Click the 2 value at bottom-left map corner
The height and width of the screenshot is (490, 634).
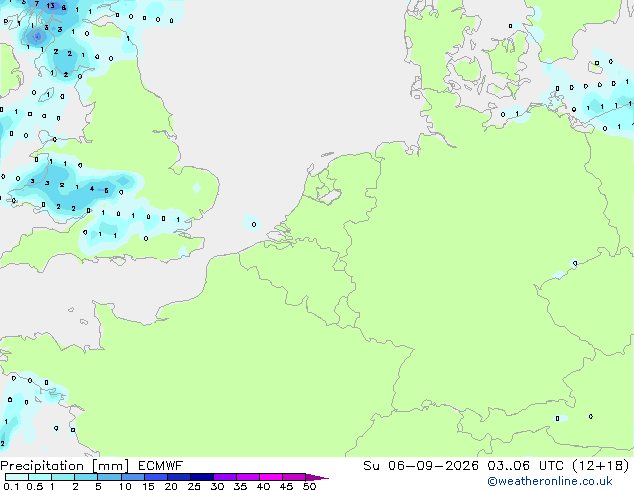[2, 444]
